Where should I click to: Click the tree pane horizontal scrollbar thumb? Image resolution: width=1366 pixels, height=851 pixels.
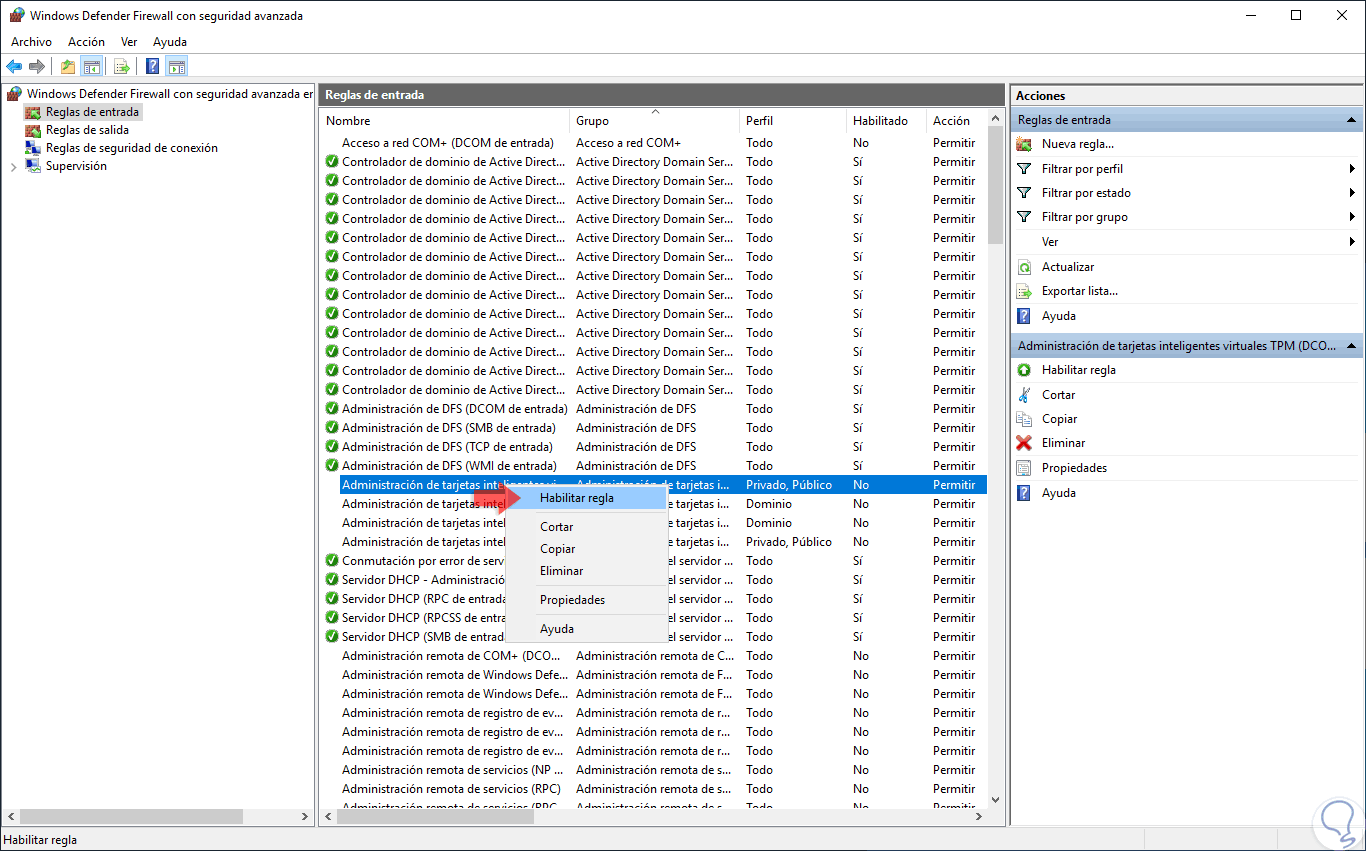pyautogui.click(x=131, y=817)
